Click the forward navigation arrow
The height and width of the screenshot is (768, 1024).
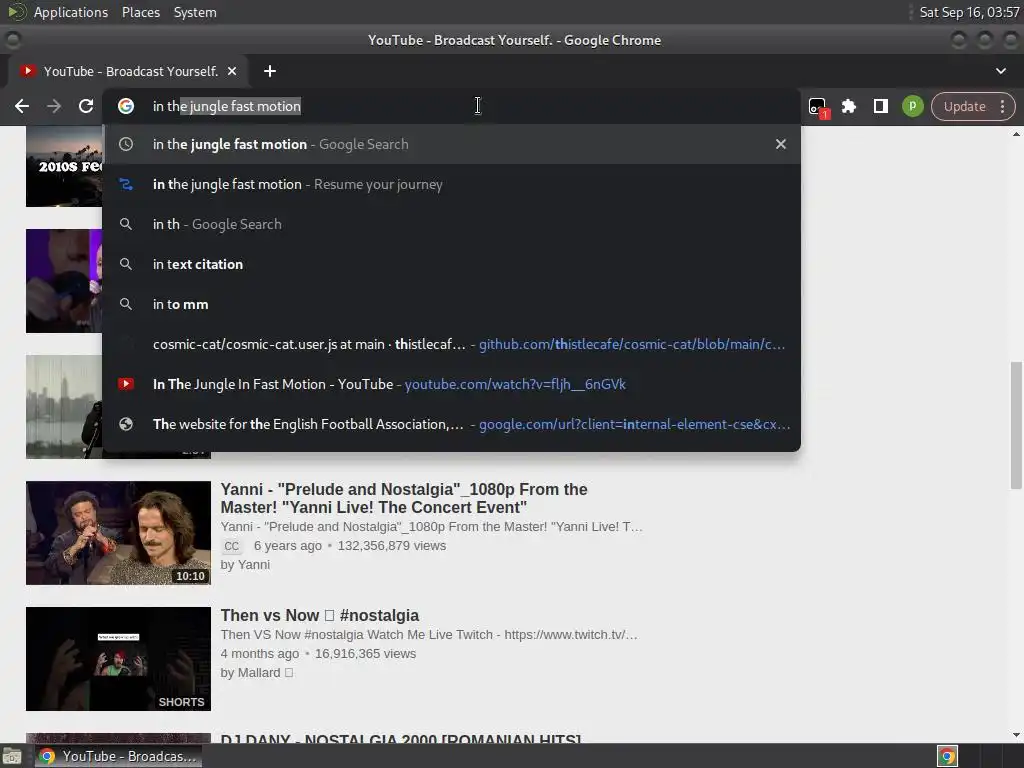tap(54, 106)
